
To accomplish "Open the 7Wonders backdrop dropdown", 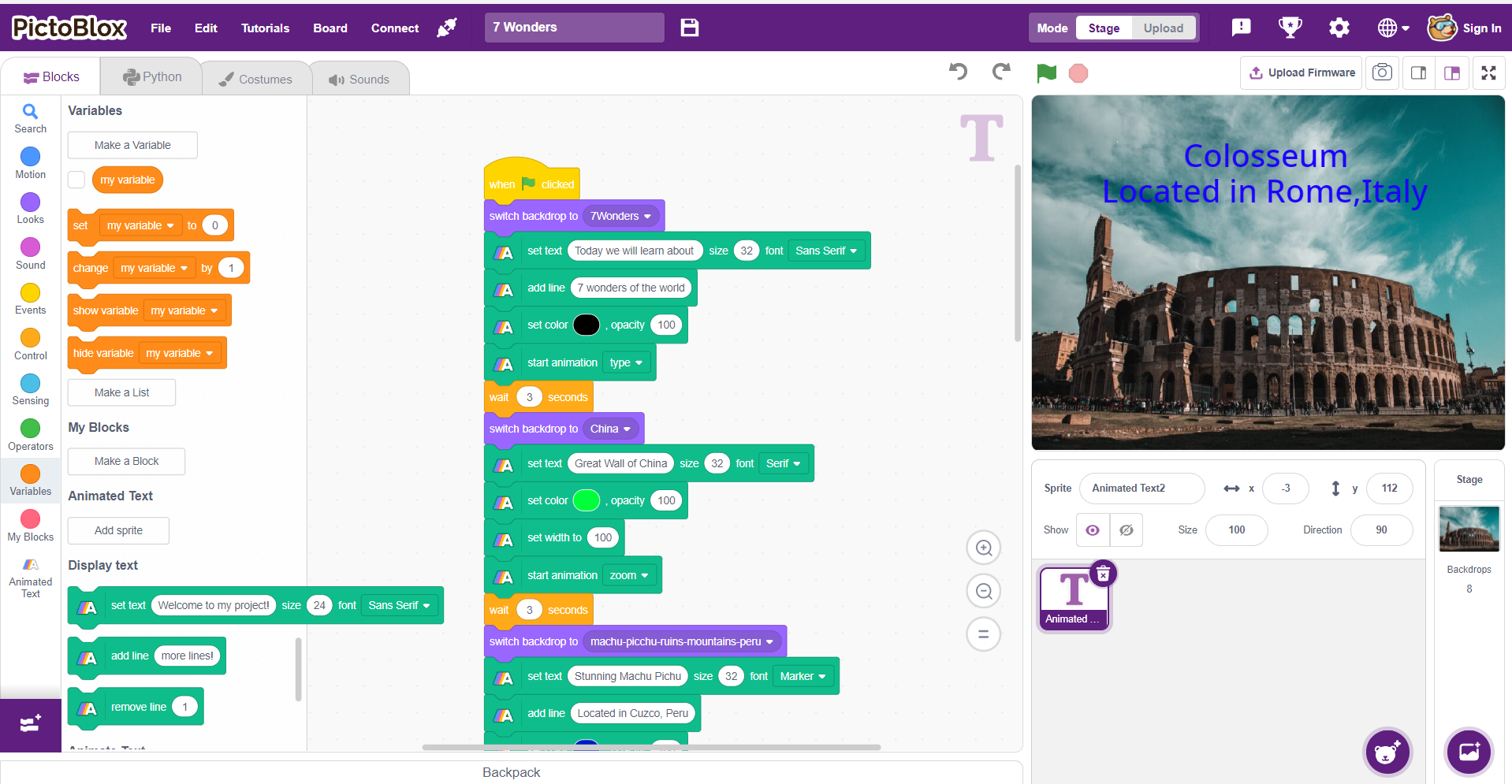I will pos(621,216).
